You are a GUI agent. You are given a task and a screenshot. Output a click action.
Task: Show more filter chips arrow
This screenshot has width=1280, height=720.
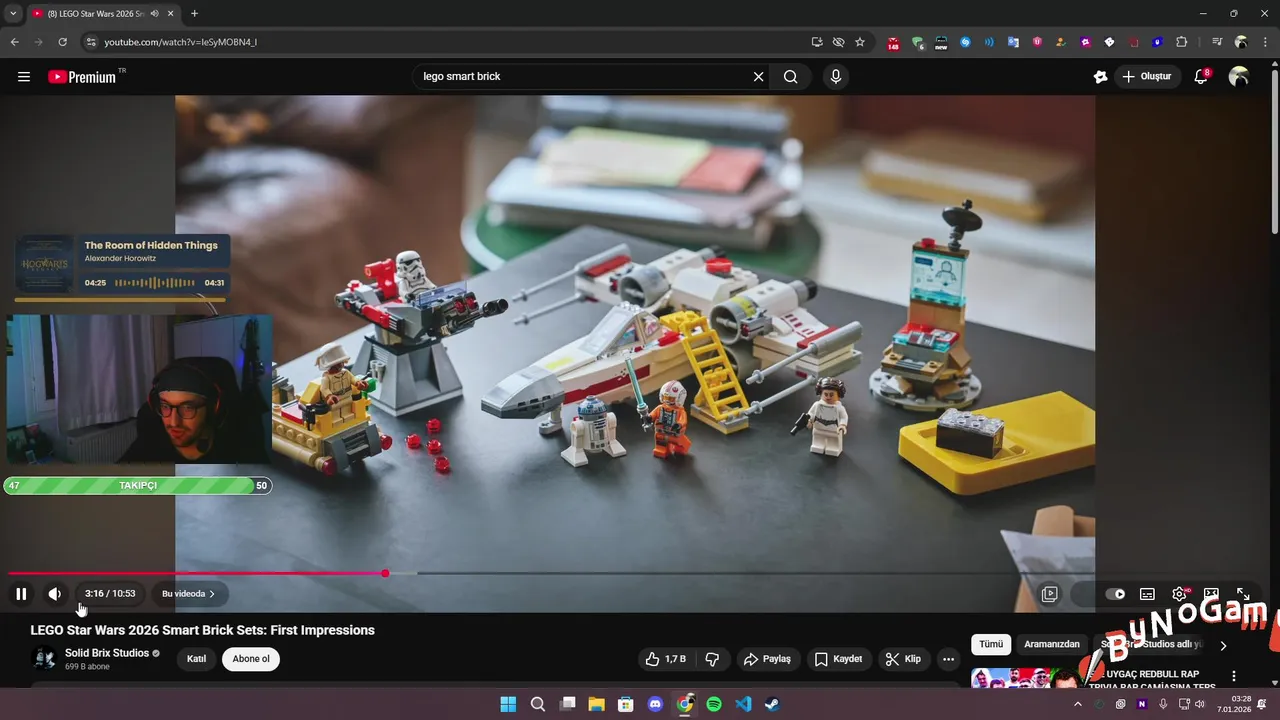1222,645
